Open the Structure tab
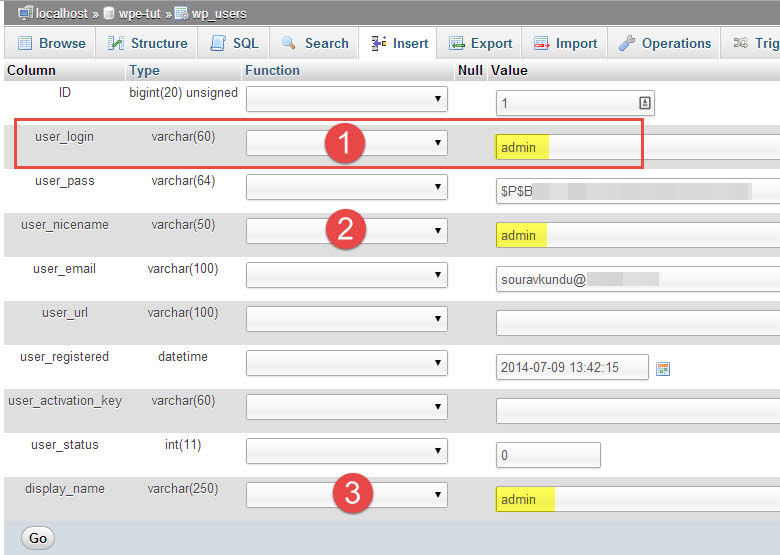This screenshot has height=555, width=780. coord(147,43)
